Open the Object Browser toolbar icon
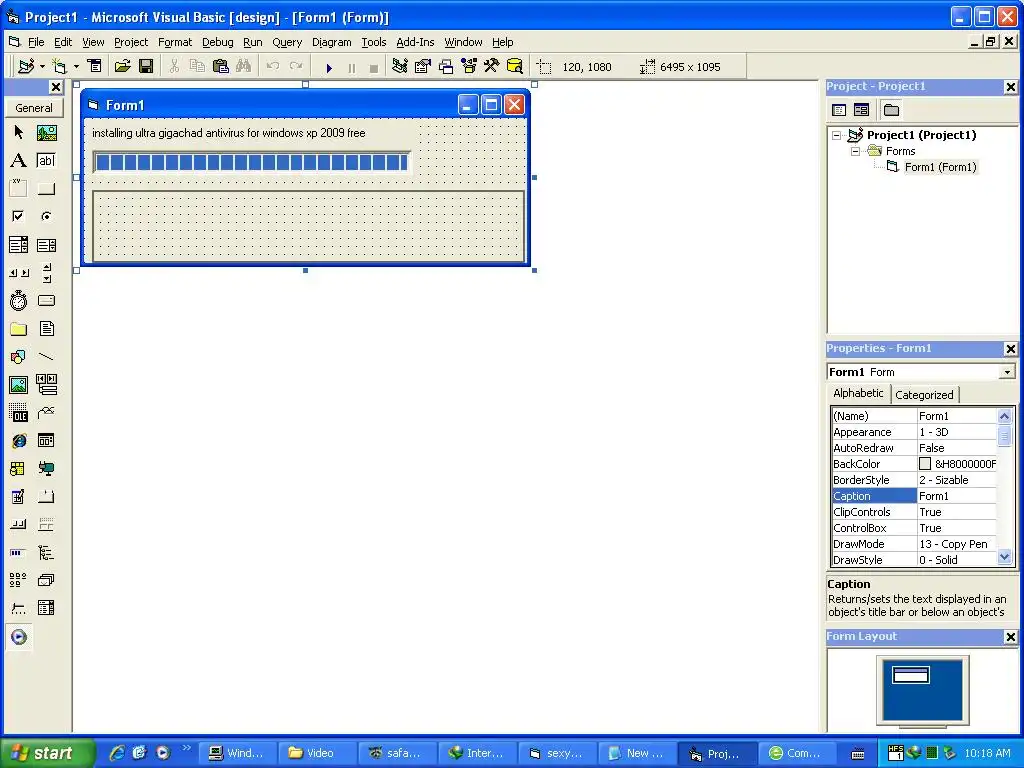Screen dimensions: 1024x768 click(469, 66)
